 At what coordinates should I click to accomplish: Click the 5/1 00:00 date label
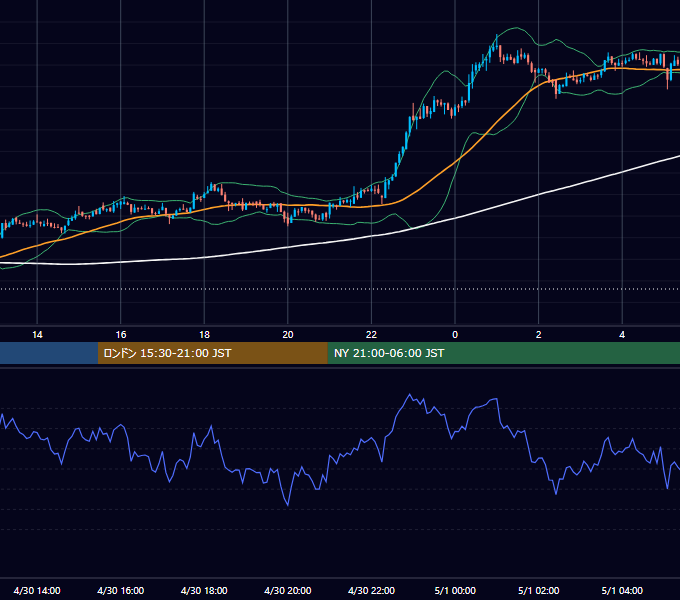coord(455,590)
